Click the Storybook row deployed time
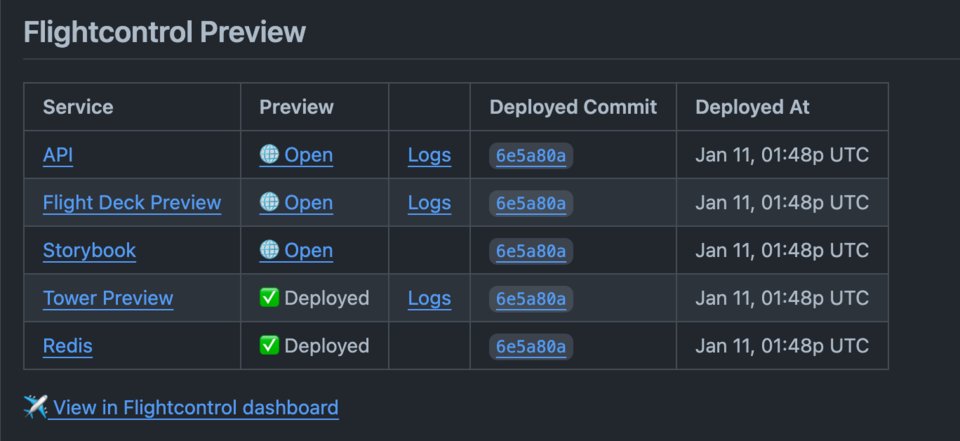This screenshot has height=441, width=960. coord(782,251)
